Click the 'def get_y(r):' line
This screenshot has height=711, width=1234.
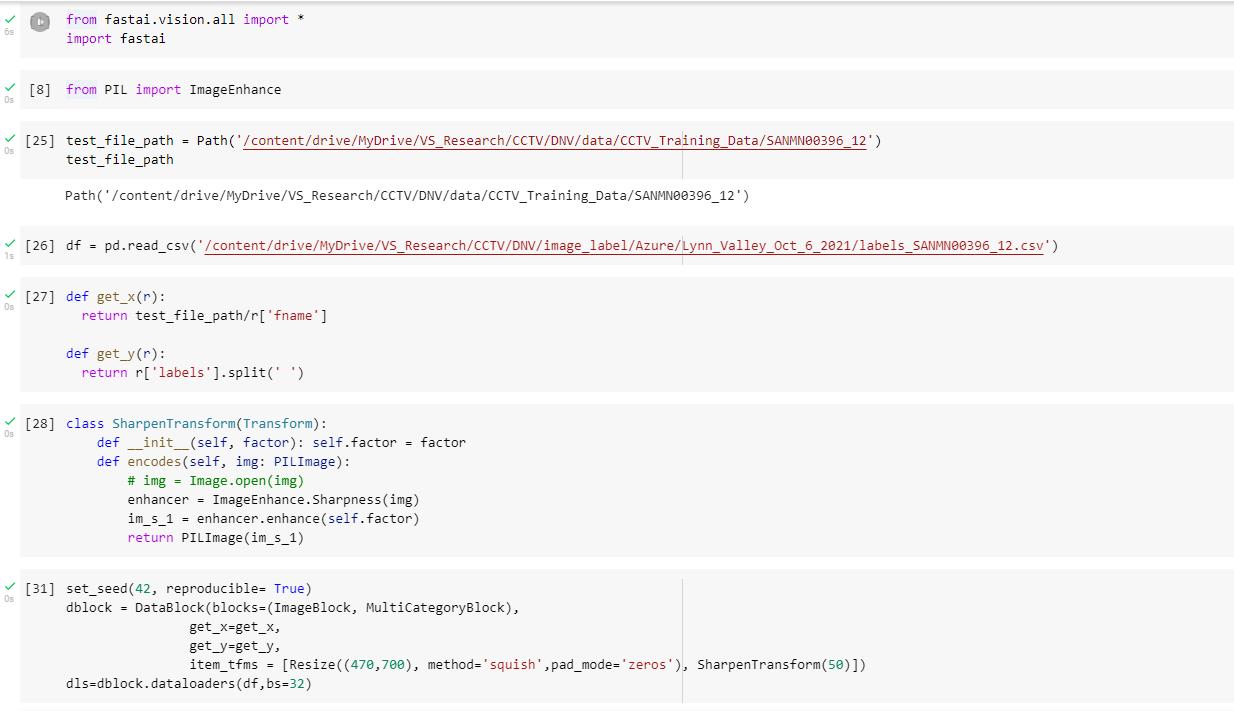click(x=116, y=354)
